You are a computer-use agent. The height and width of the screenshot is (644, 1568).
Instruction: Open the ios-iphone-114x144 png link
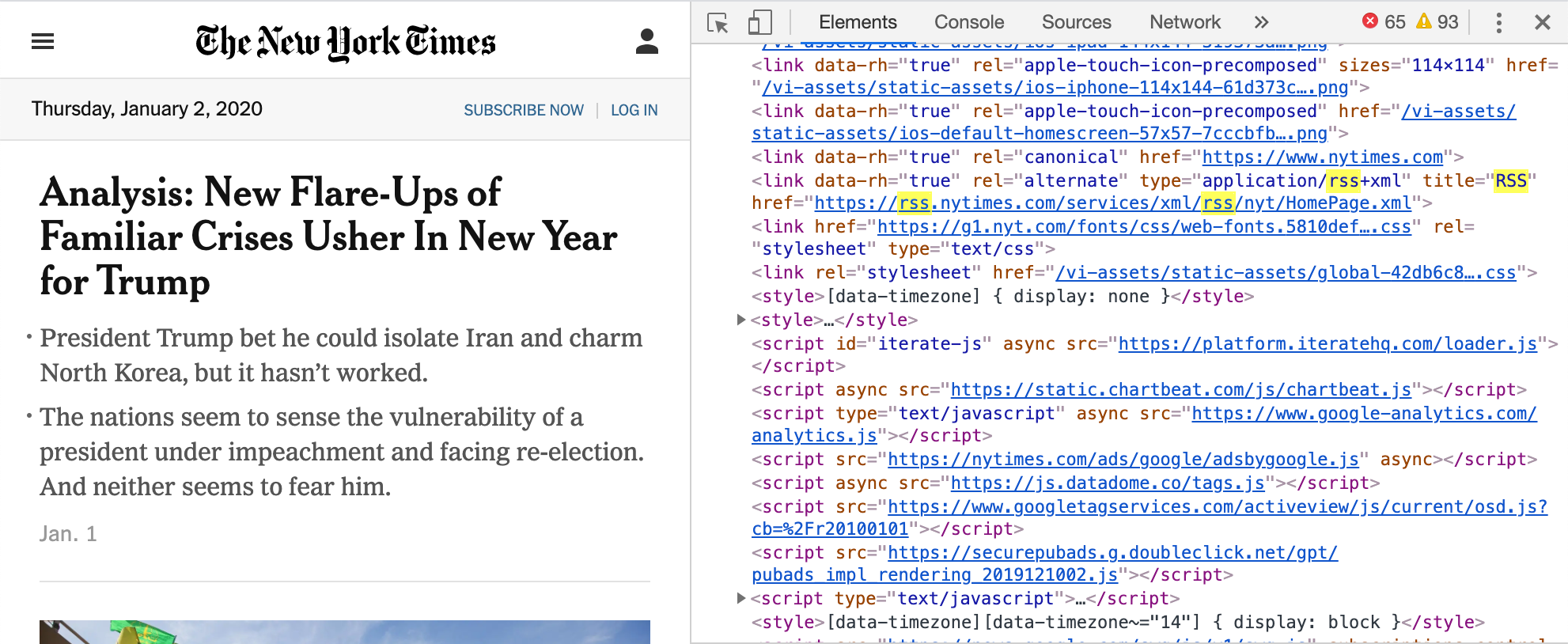coord(1055,87)
